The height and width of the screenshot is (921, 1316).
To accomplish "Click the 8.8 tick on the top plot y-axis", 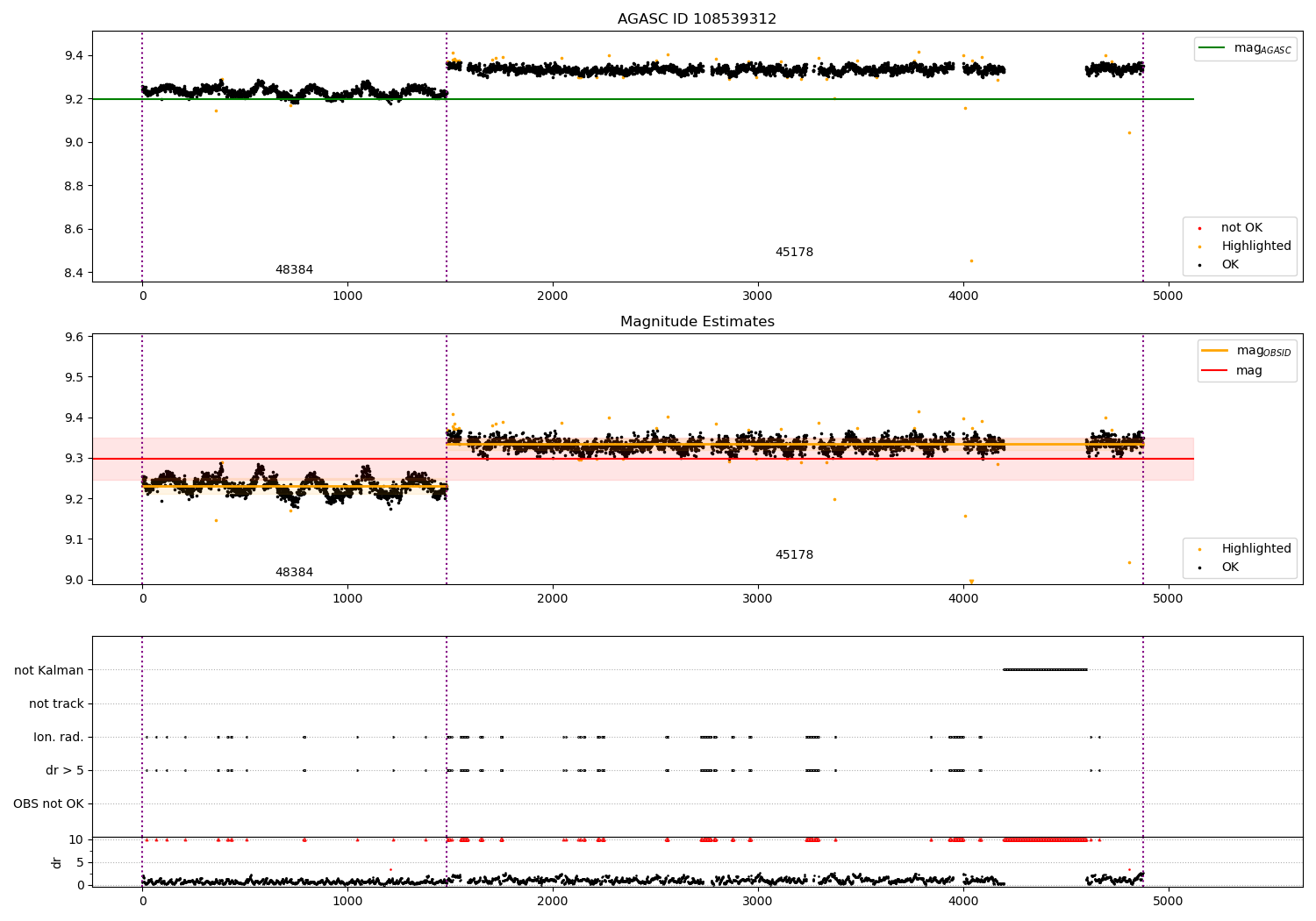I will [x=74, y=187].
